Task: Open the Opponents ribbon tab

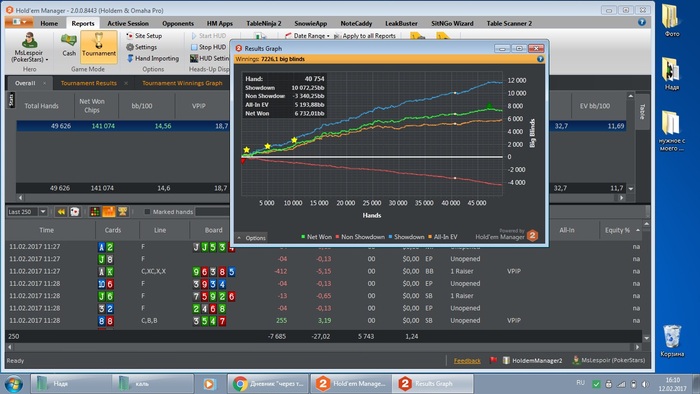Action: 178,23
